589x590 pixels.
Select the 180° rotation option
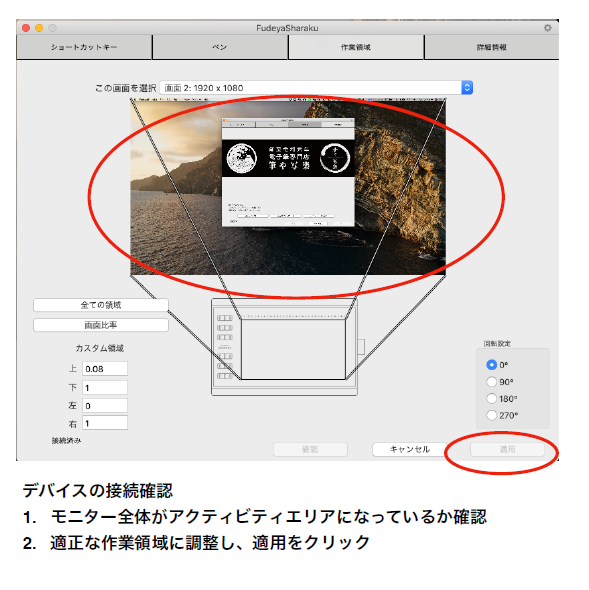click(x=492, y=398)
